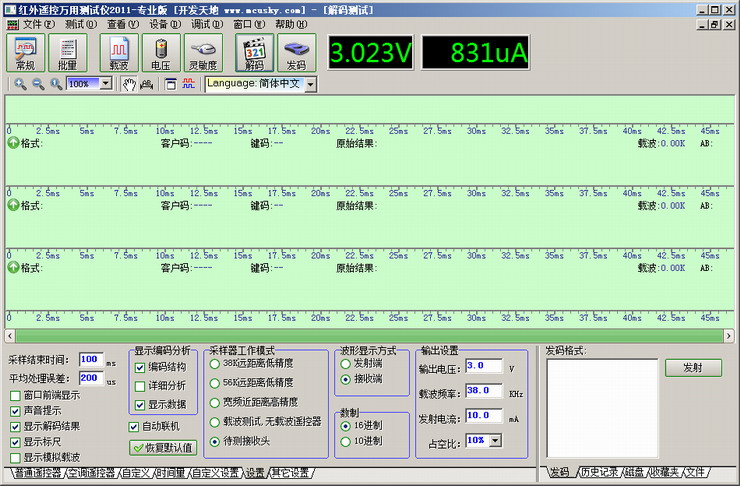
Task: Select the 10进制 decimal radio button
Action: click(x=346, y=441)
